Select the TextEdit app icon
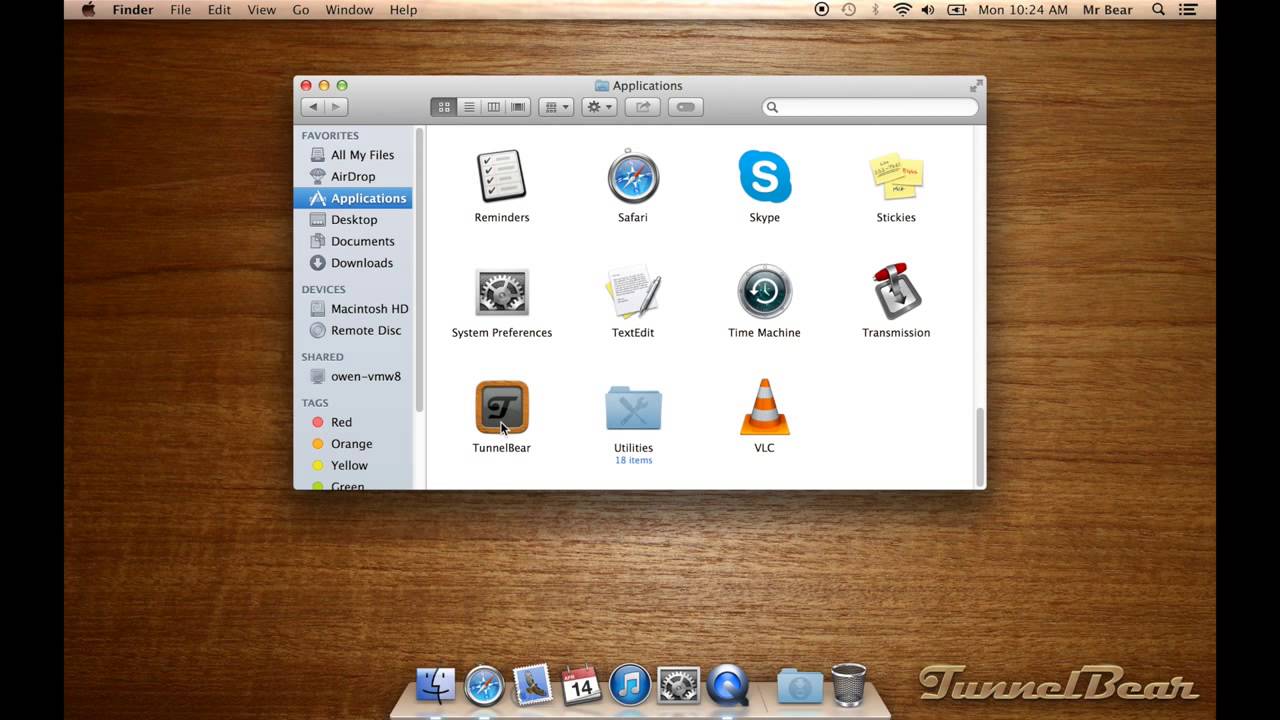Screen dimensions: 1280x720 [633, 292]
